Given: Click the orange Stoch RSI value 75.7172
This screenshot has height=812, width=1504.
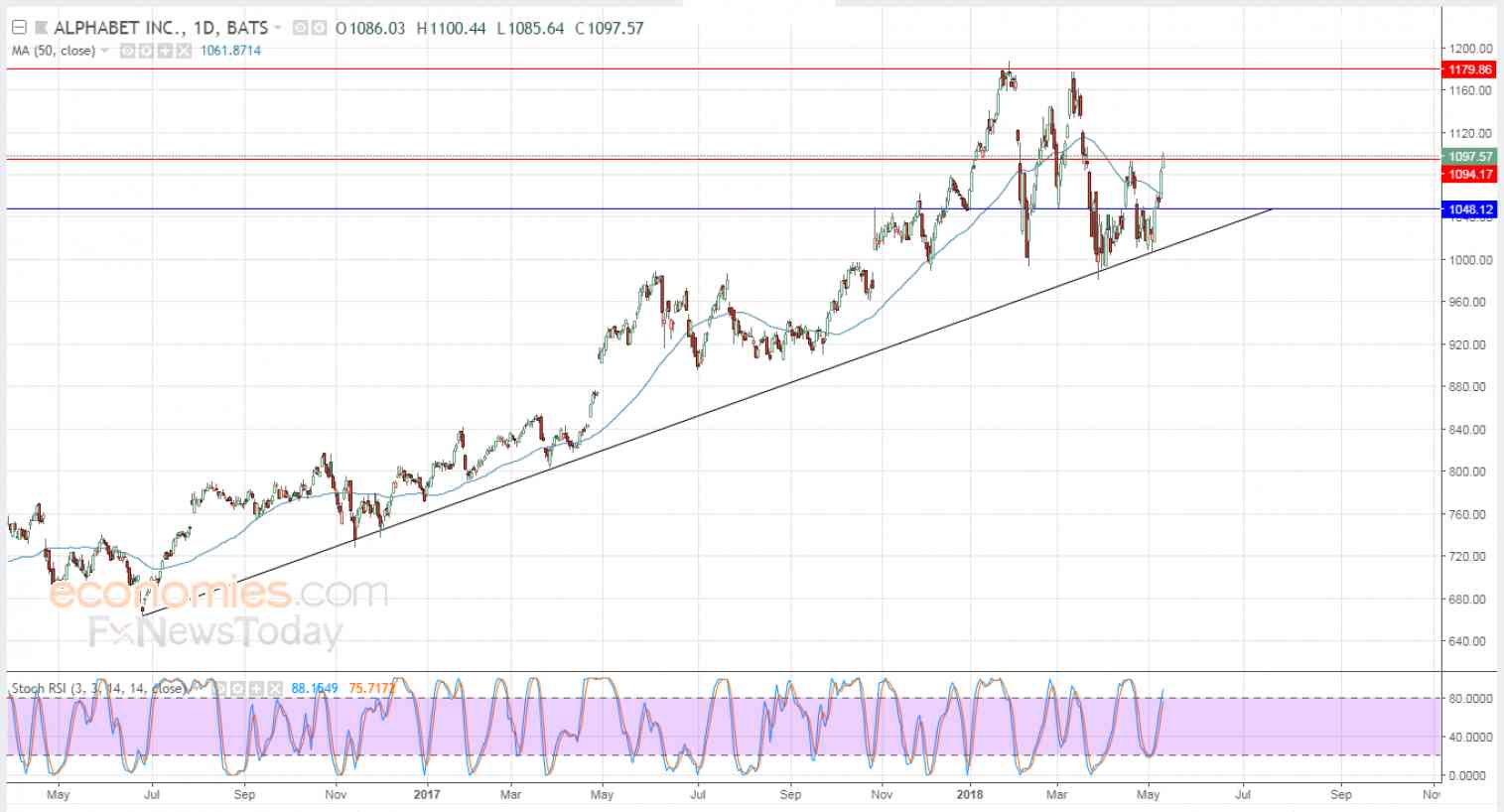Looking at the screenshot, I should pyautogui.click(x=372, y=688).
